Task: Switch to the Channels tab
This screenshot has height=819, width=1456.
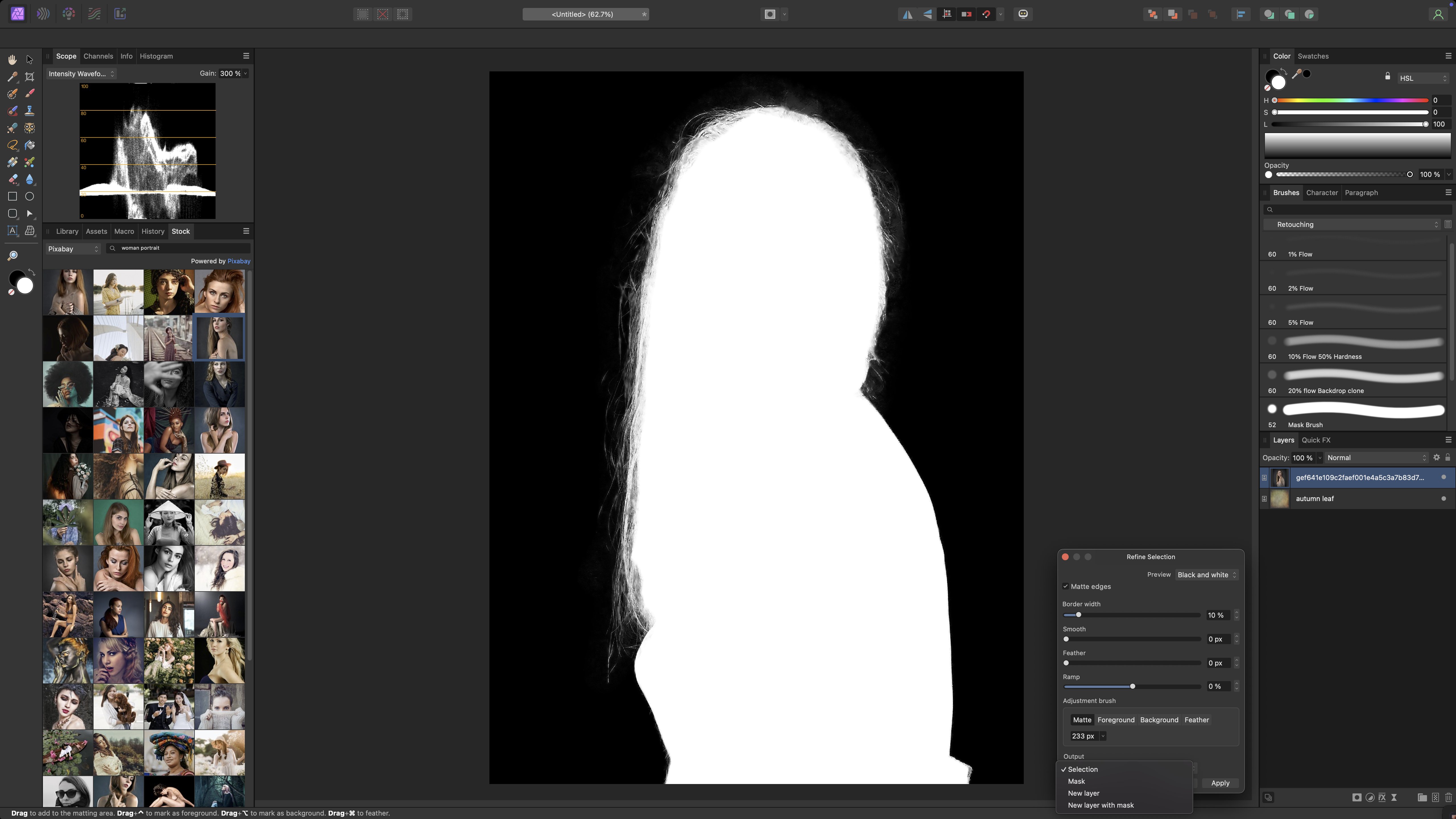Action: [98, 56]
